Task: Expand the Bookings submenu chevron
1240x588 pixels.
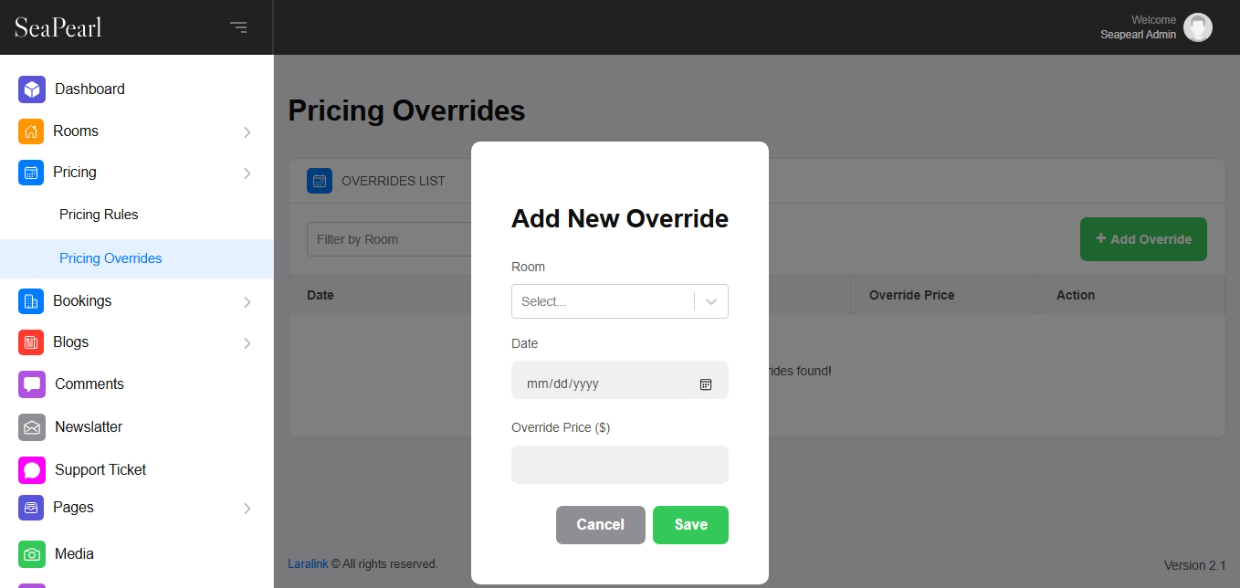Action: [247, 302]
